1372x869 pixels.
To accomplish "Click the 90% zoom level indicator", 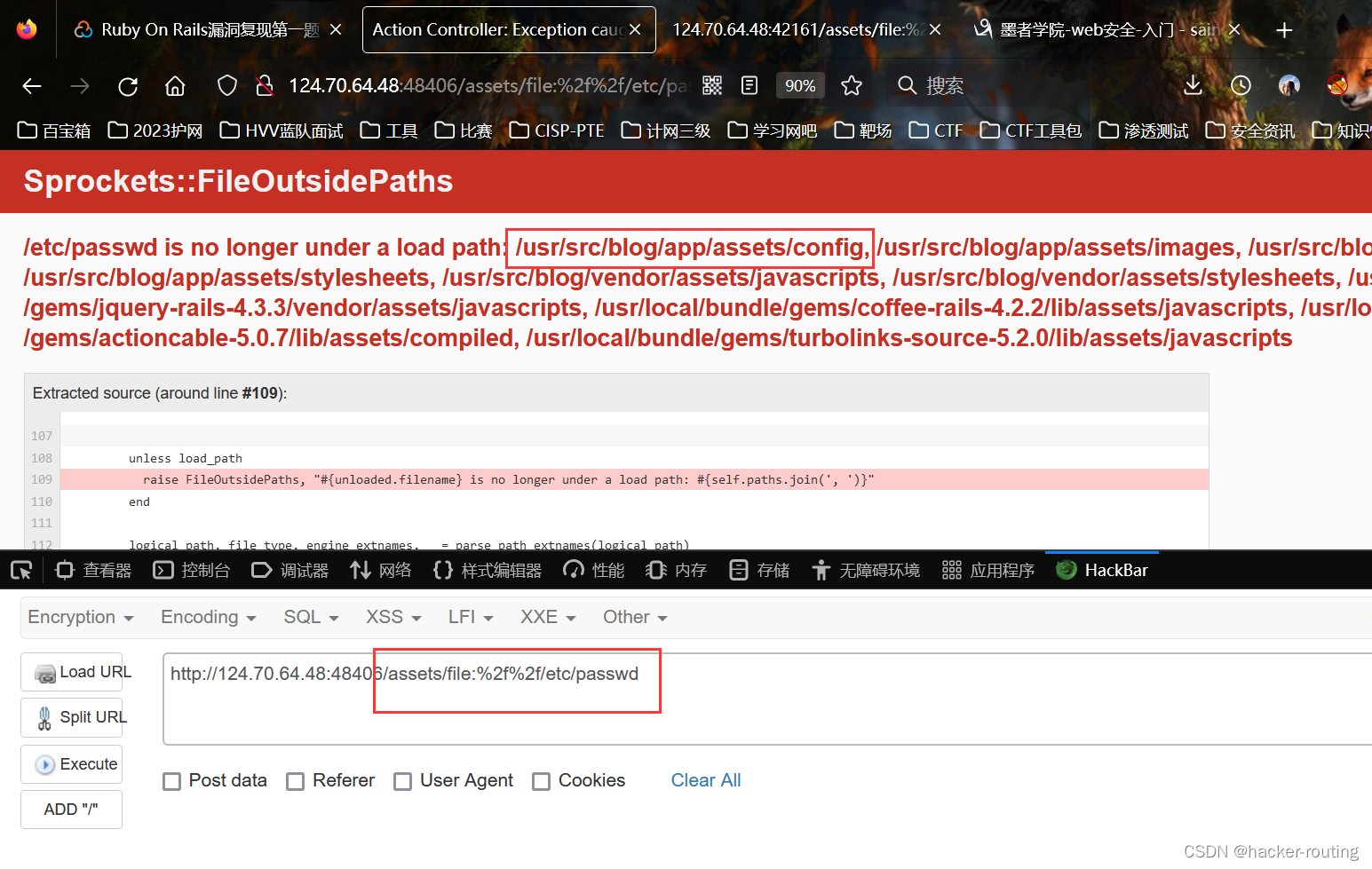I will 800,85.
